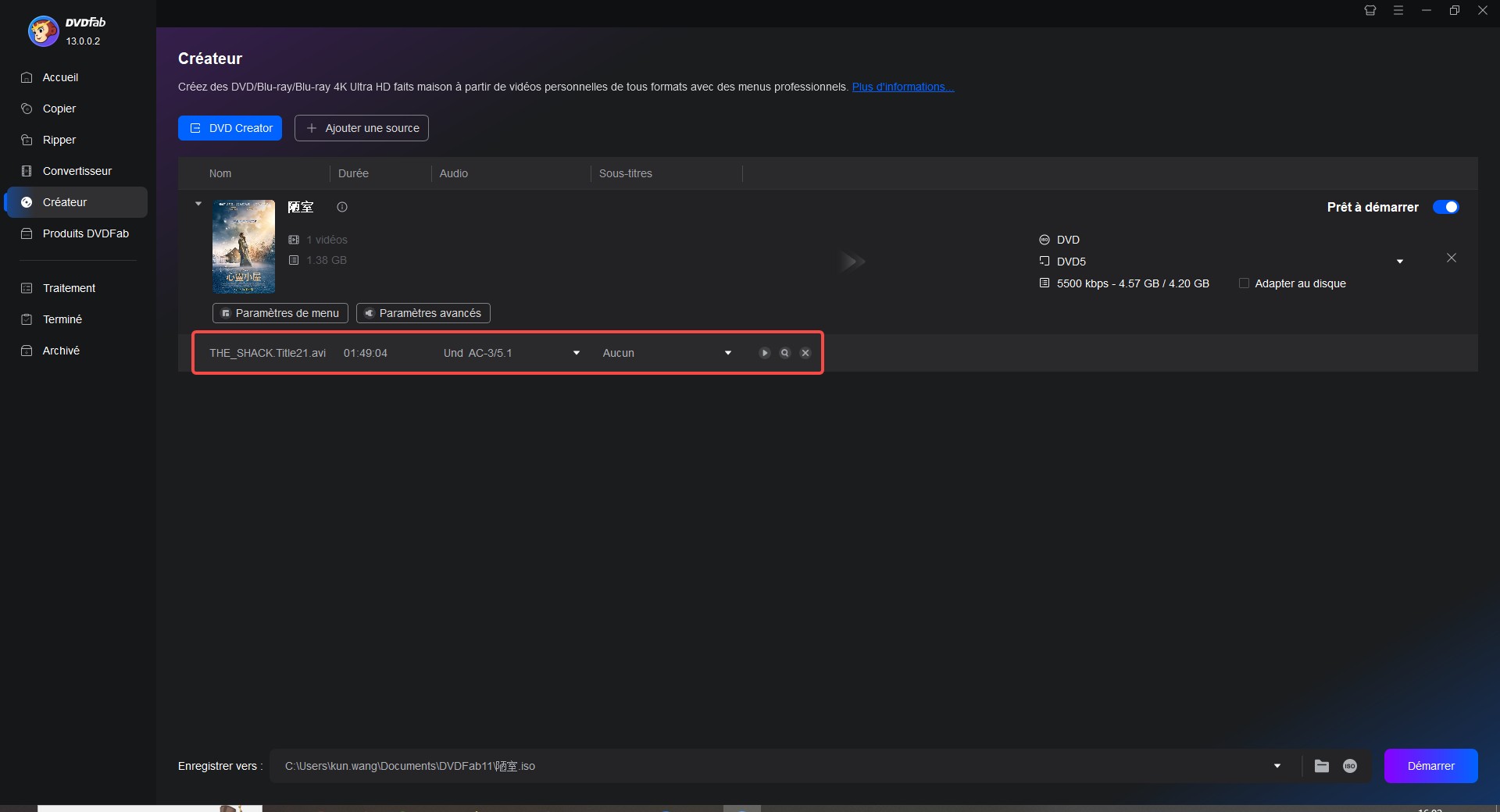1500x812 pixels.
Task: Select the Créateur sidebar item
Action: pos(77,202)
